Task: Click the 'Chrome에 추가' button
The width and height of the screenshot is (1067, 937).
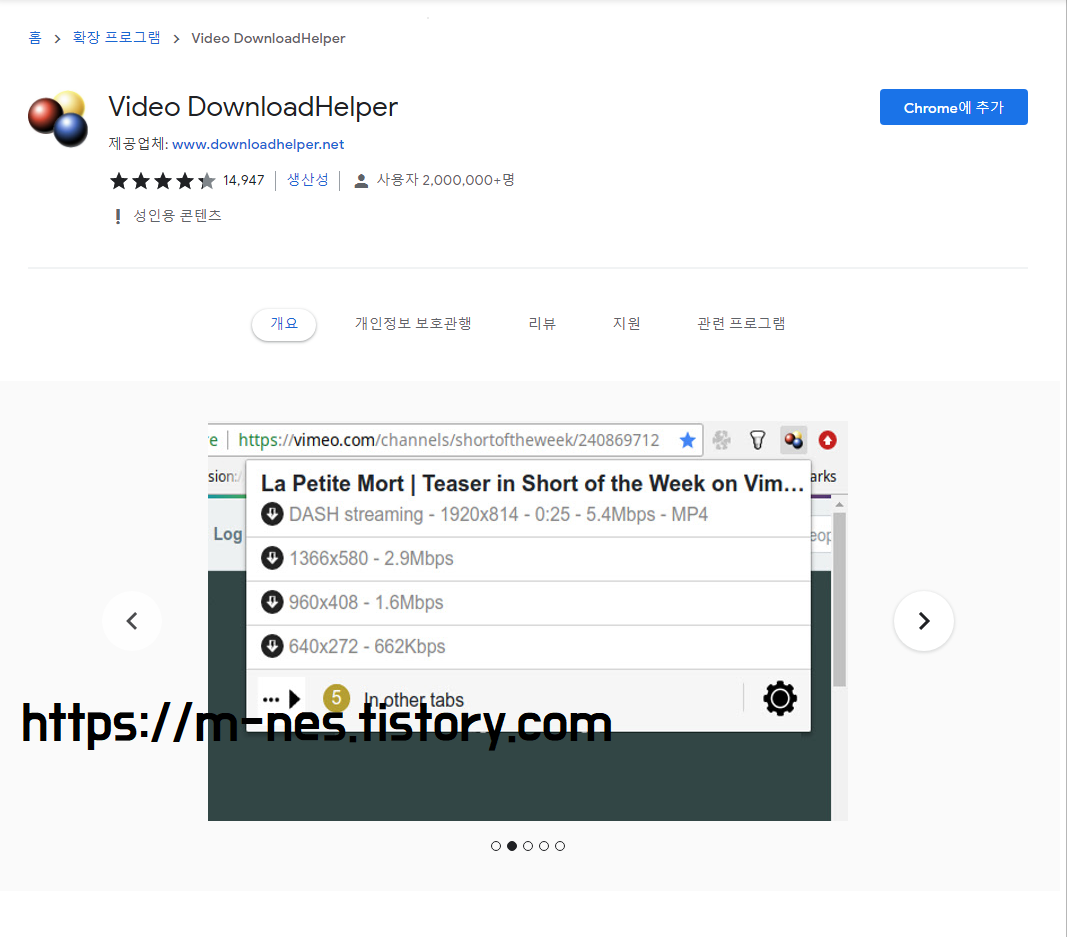Action: tap(953, 107)
